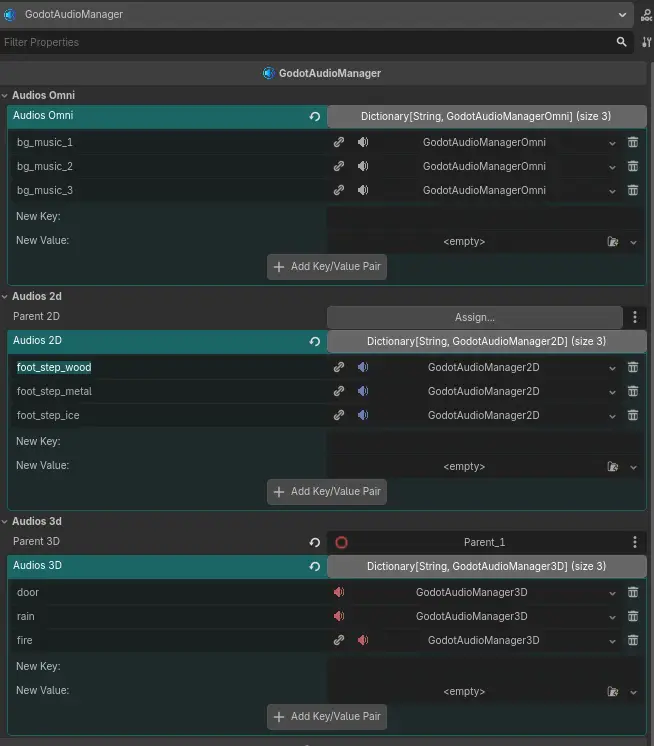Screen dimensions: 654x746
Task: Revert the Parent 3D property
Action: (314, 542)
